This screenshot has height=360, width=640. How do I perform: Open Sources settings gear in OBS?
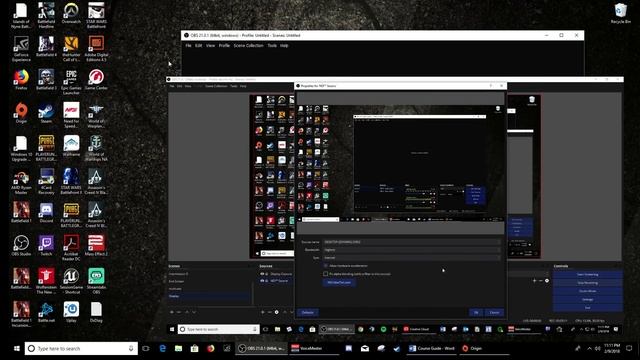pos(276,312)
